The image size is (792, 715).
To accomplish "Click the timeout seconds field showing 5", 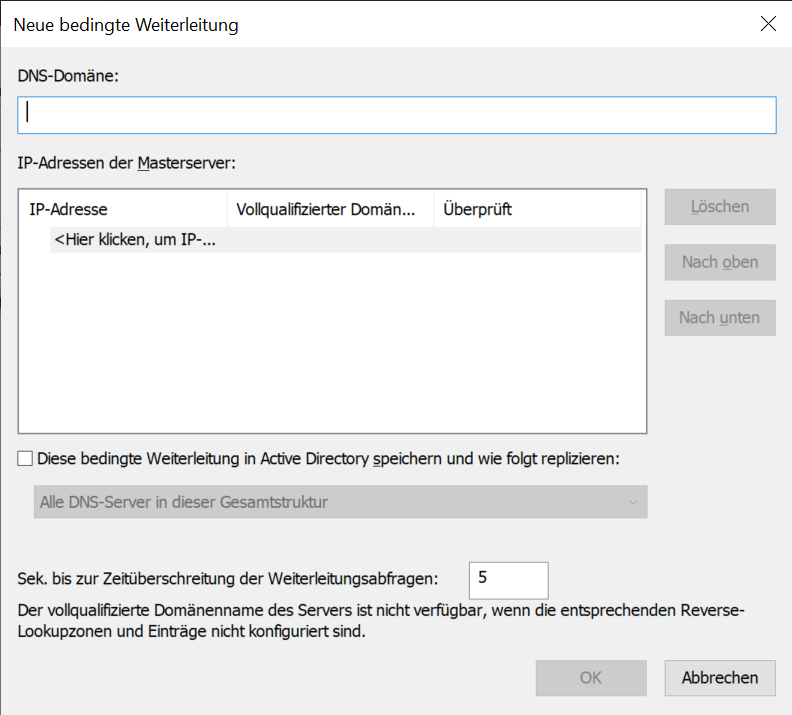I will point(509,580).
